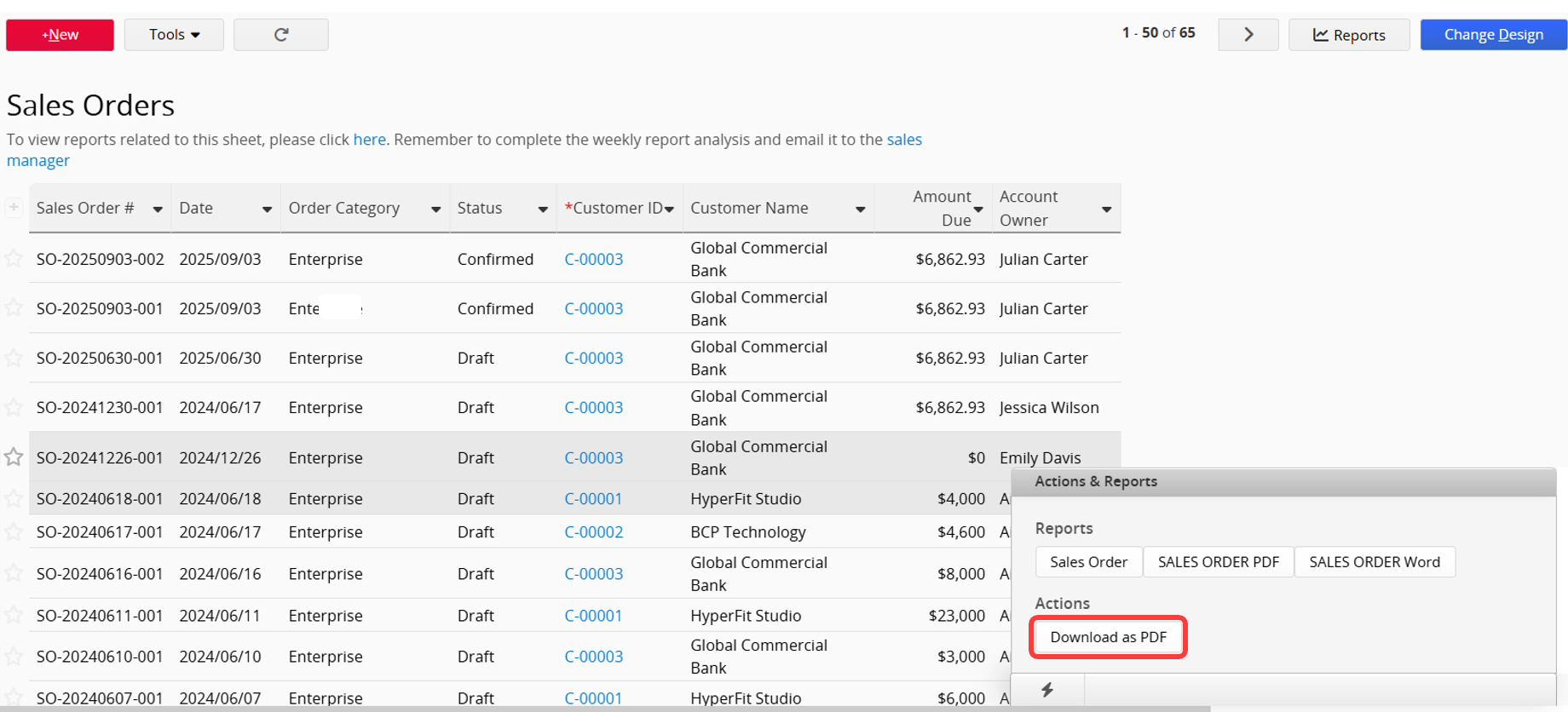Screen dimensions: 1568x712
Task: Go to next page of records
Action: coord(1248,35)
